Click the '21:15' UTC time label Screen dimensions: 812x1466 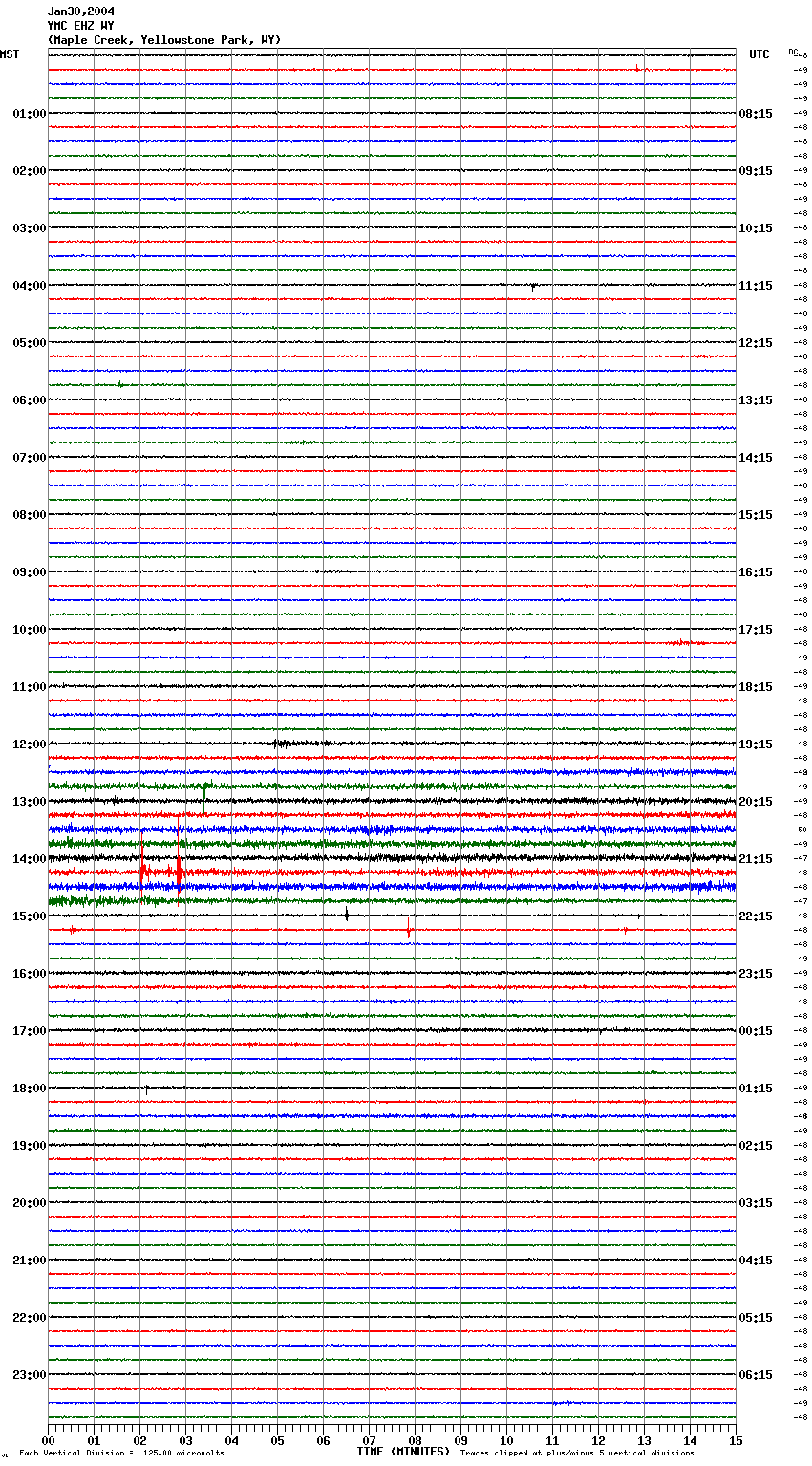[x=756, y=859]
